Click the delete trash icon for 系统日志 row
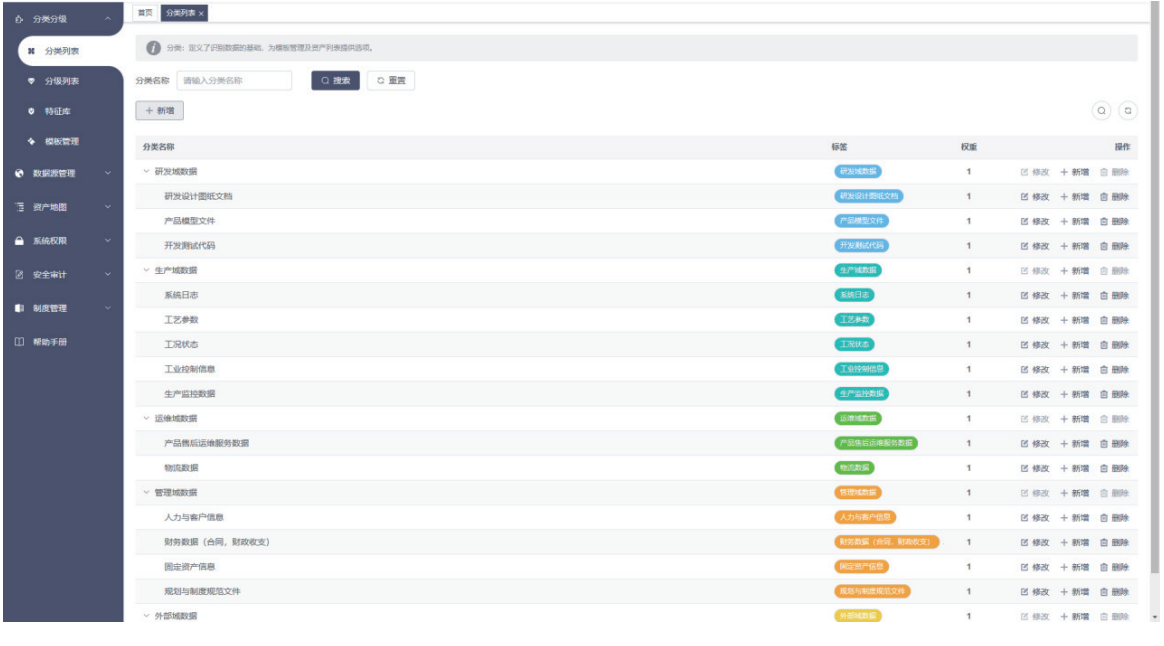The image size is (1164, 646). point(1104,296)
